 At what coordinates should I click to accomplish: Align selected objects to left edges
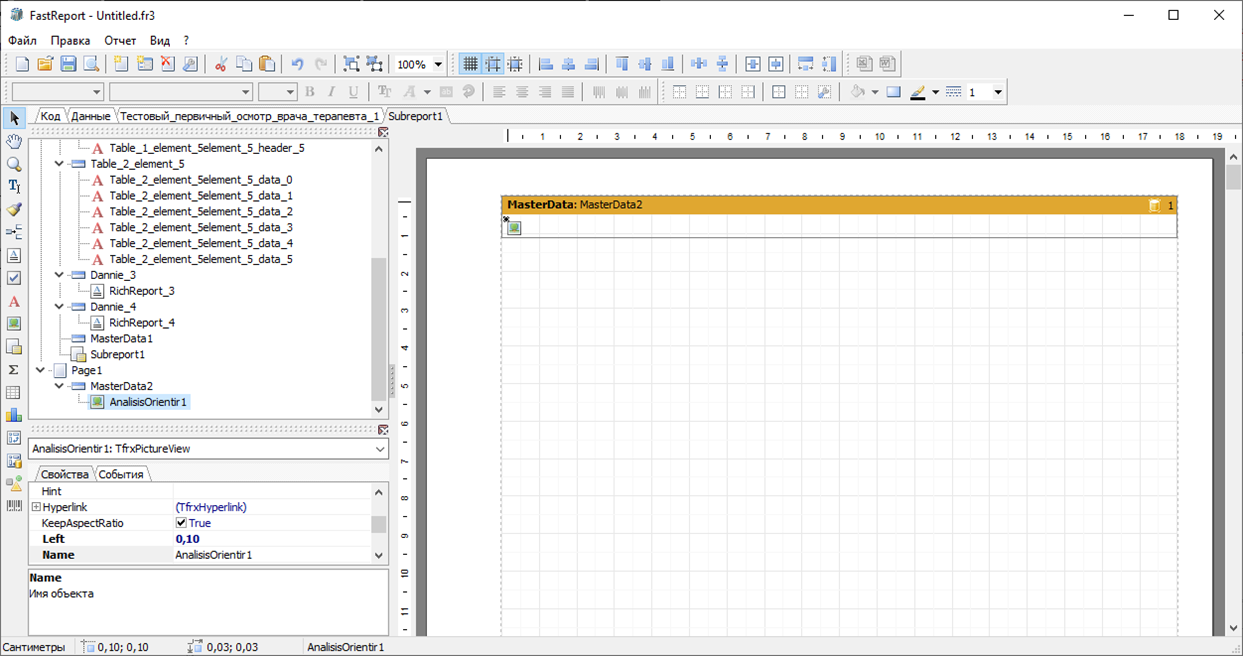point(546,64)
